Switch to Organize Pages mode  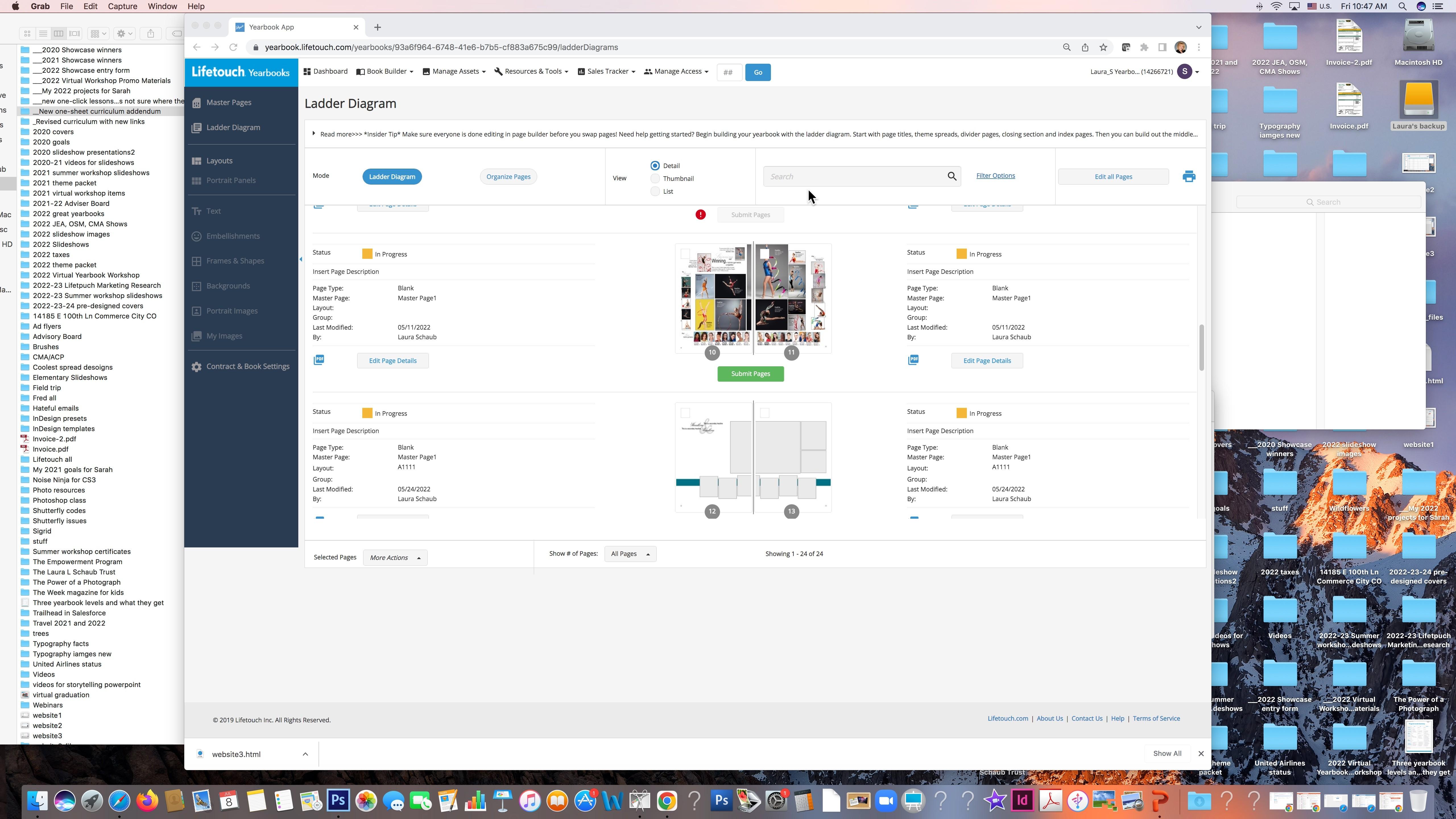point(508,177)
